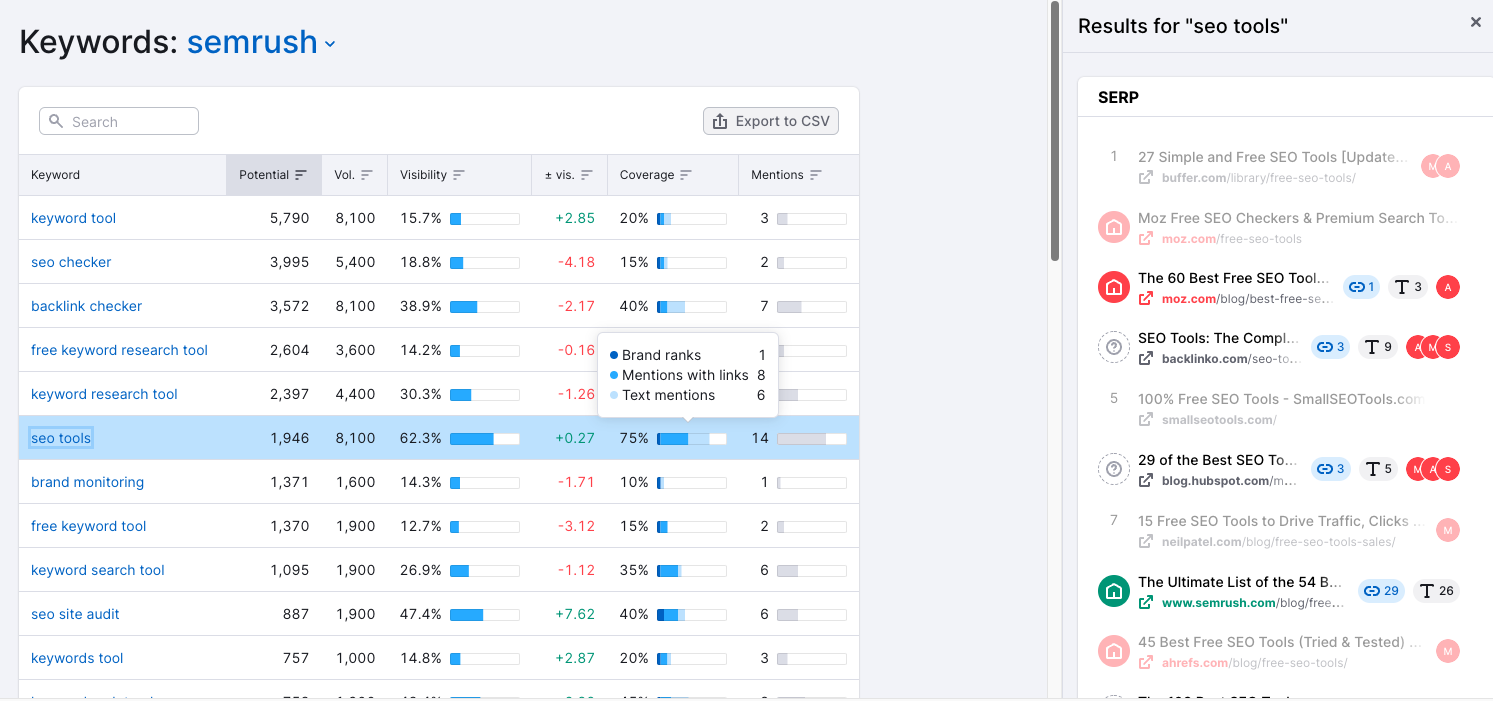Click the link badge showing 1 on moz result
Viewport: 1493px width, 701px height.
click(1362, 287)
